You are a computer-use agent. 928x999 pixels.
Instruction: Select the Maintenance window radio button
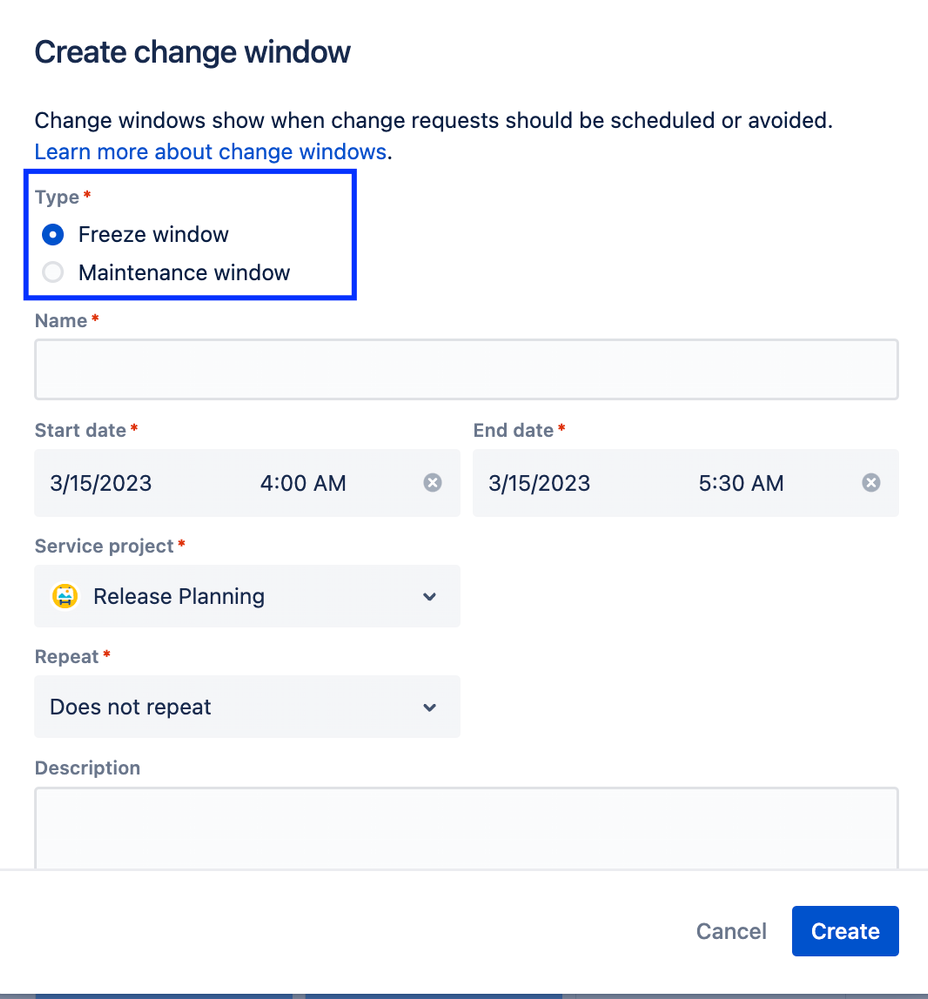pos(53,273)
